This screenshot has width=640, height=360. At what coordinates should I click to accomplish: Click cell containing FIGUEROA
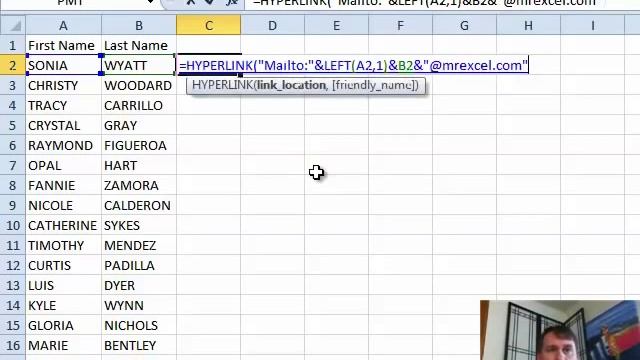[x=139, y=145]
